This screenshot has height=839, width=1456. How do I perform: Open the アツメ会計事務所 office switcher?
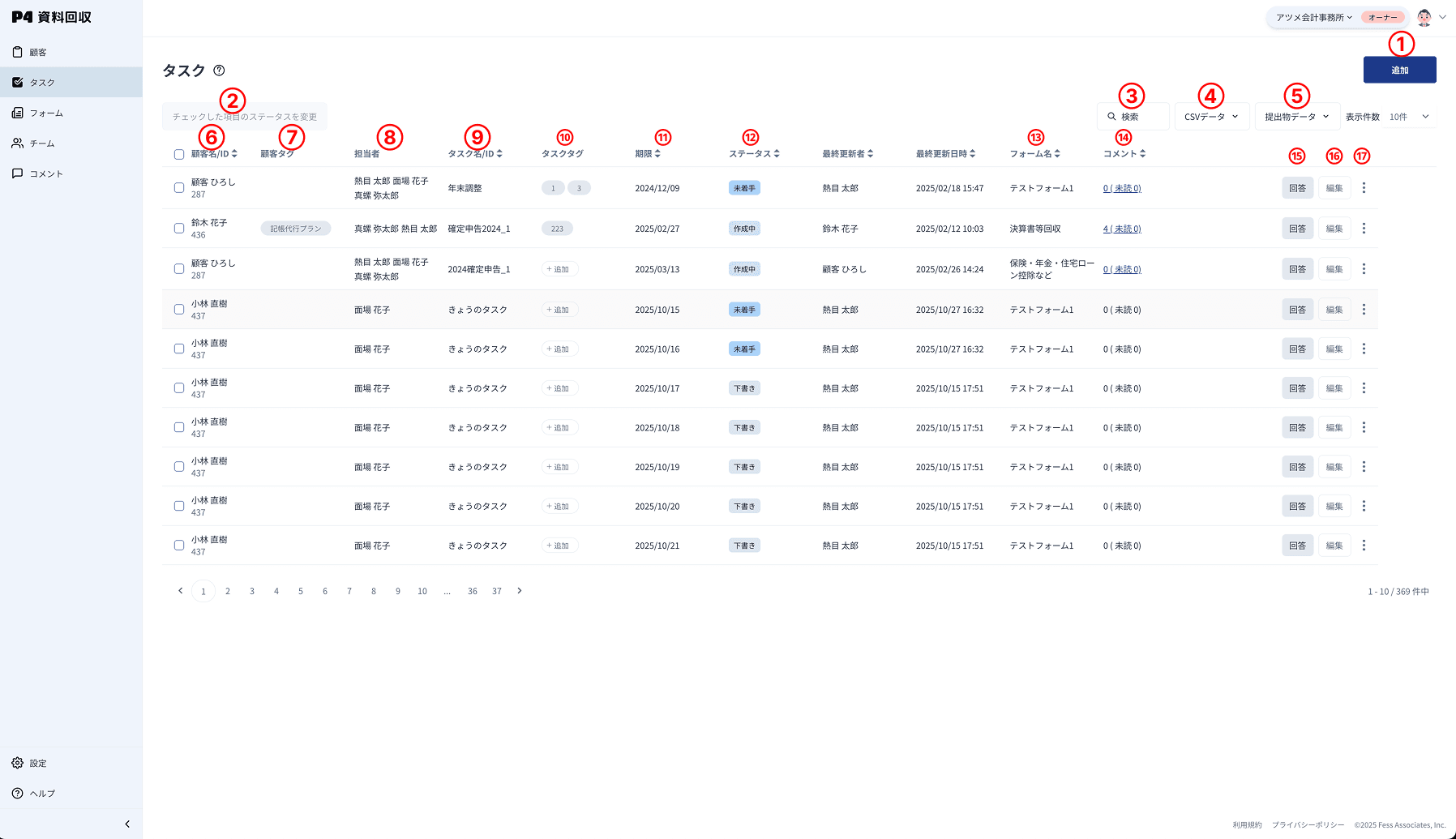coord(1314,17)
